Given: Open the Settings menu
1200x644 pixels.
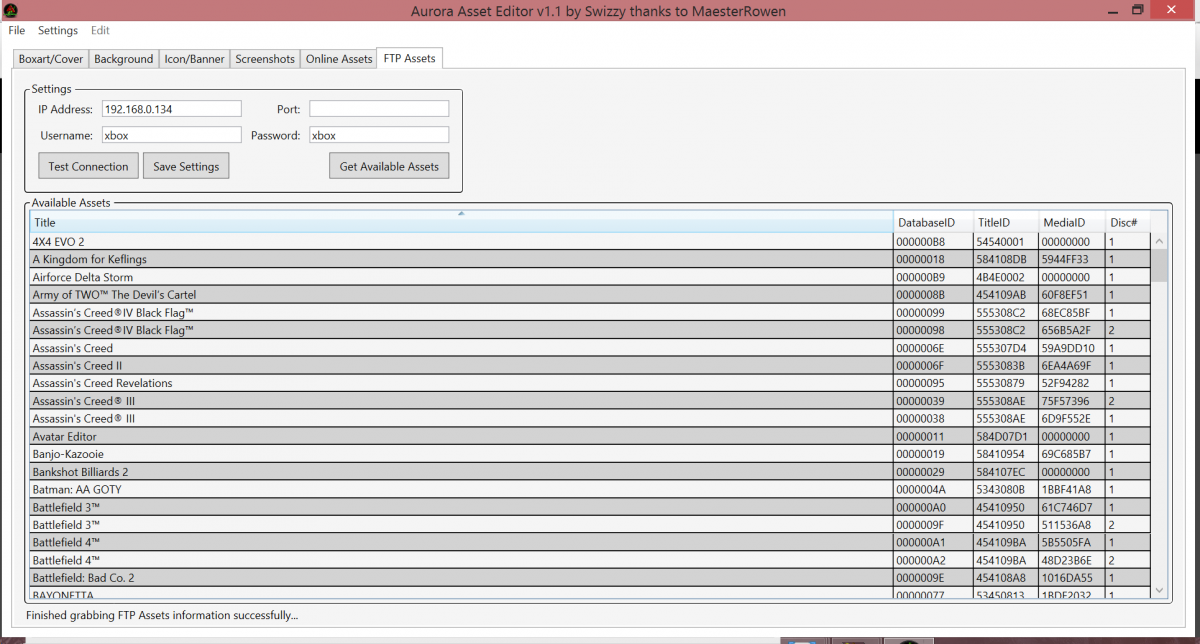Looking at the screenshot, I should 58,31.
